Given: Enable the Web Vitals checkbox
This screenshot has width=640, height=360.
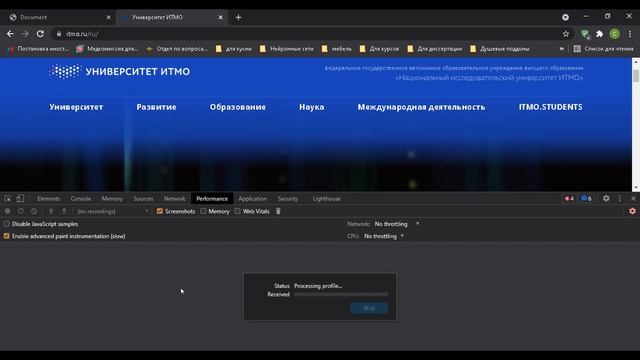Looking at the screenshot, I should pos(238,211).
